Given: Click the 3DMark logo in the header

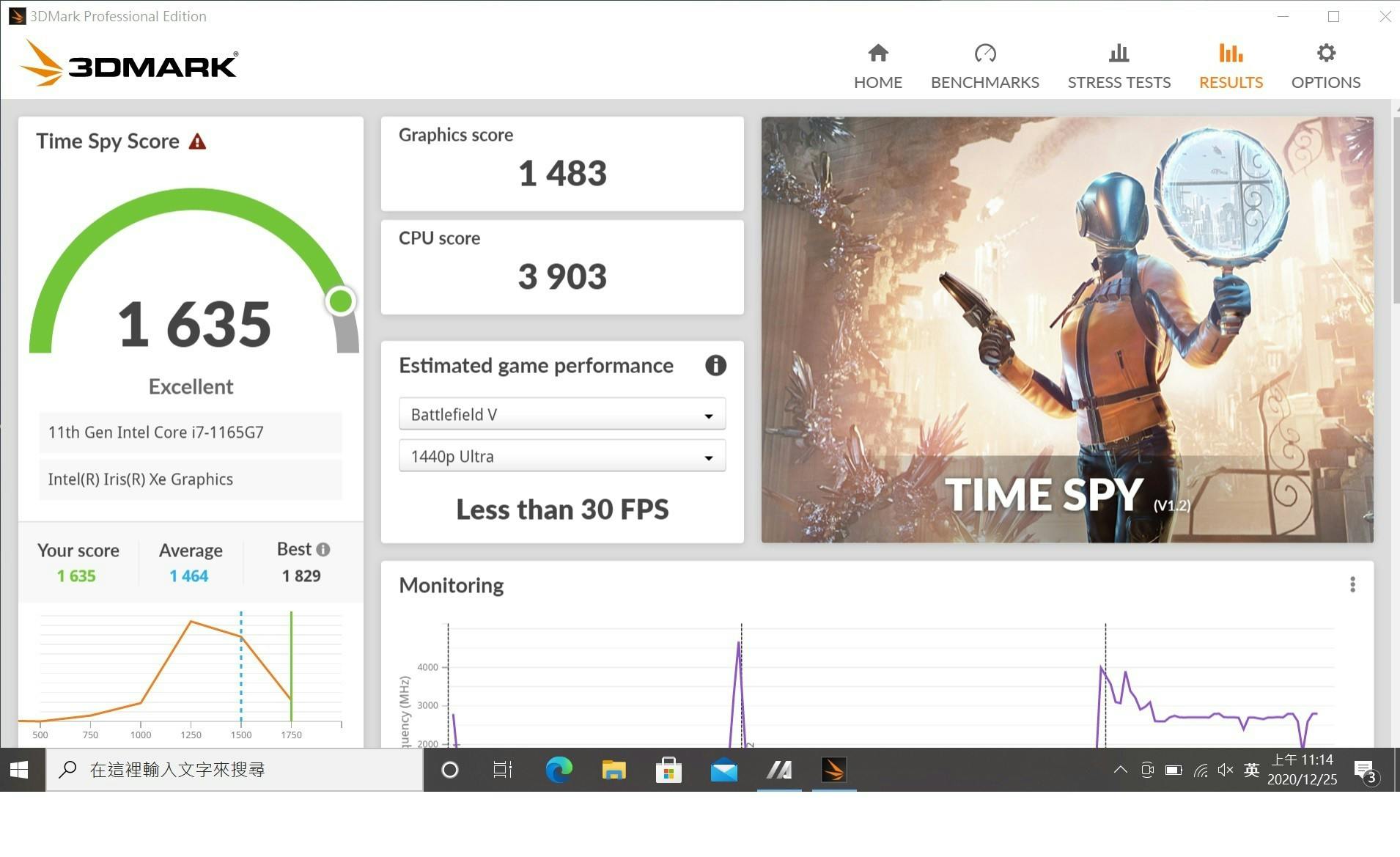Looking at the screenshot, I should [129, 64].
